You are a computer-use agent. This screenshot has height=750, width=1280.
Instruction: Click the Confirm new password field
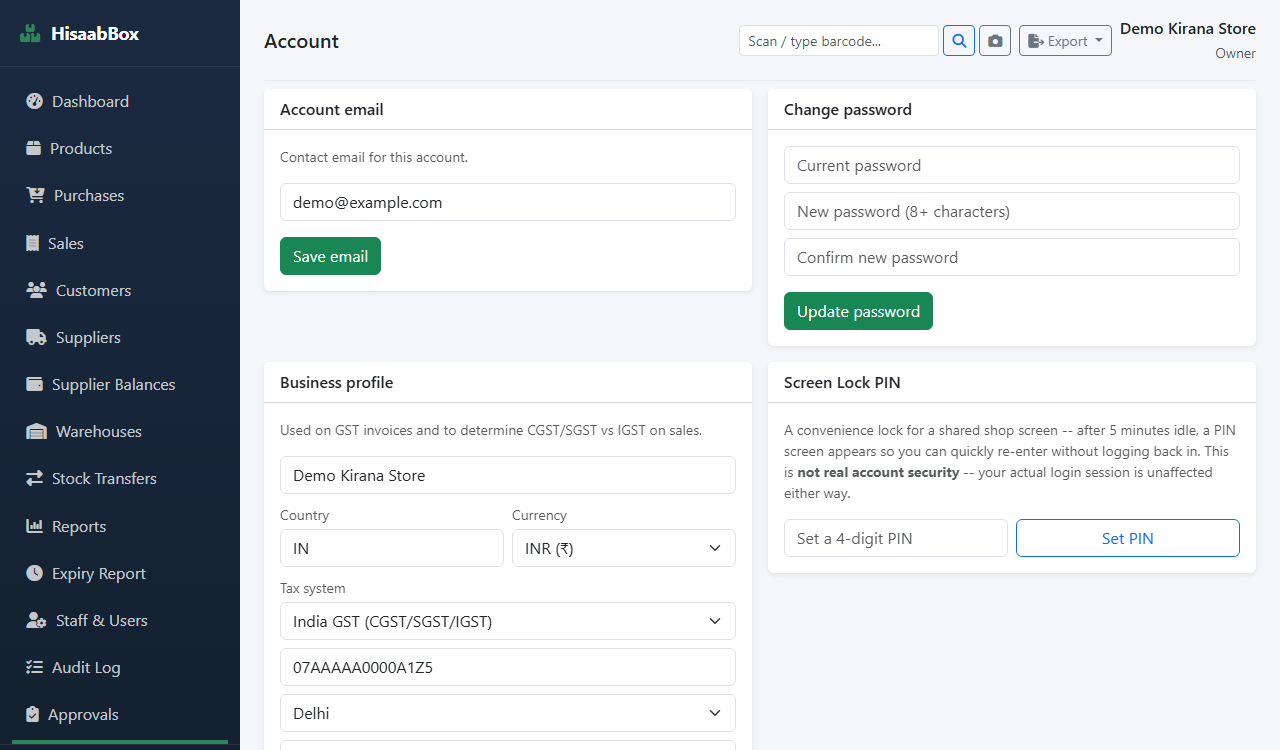click(x=1012, y=257)
